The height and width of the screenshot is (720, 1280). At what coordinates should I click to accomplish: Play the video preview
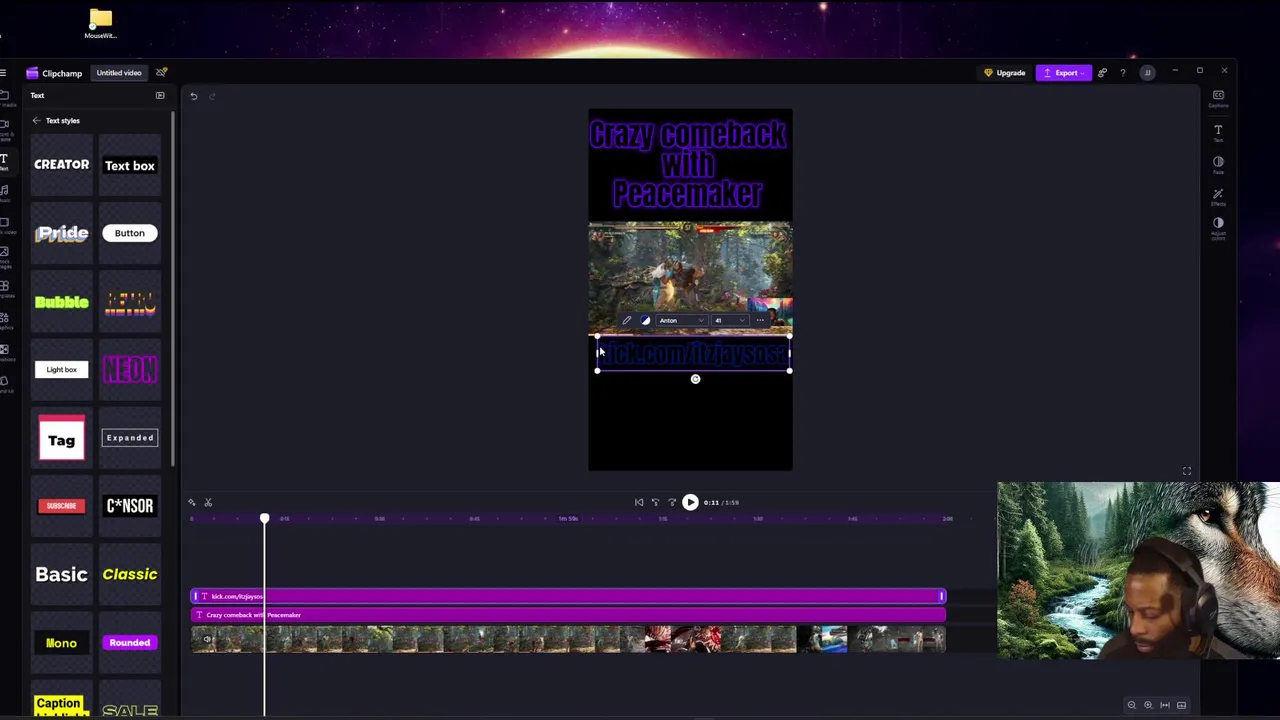click(x=690, y=503)
